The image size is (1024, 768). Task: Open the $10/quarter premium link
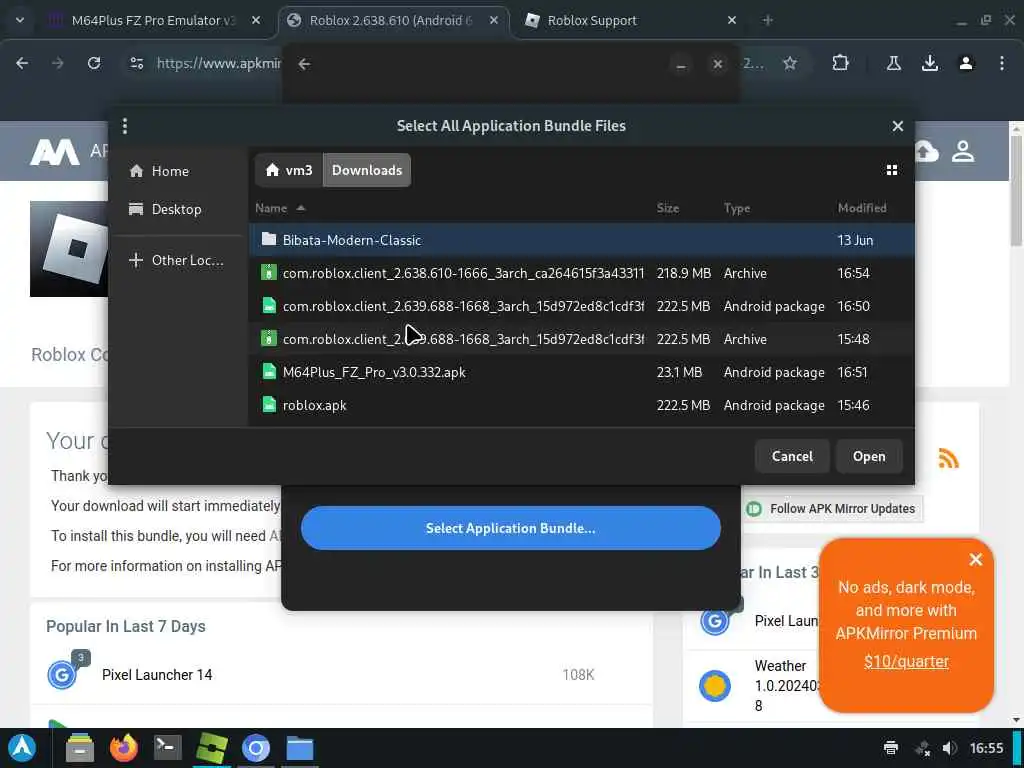(906, 662)
